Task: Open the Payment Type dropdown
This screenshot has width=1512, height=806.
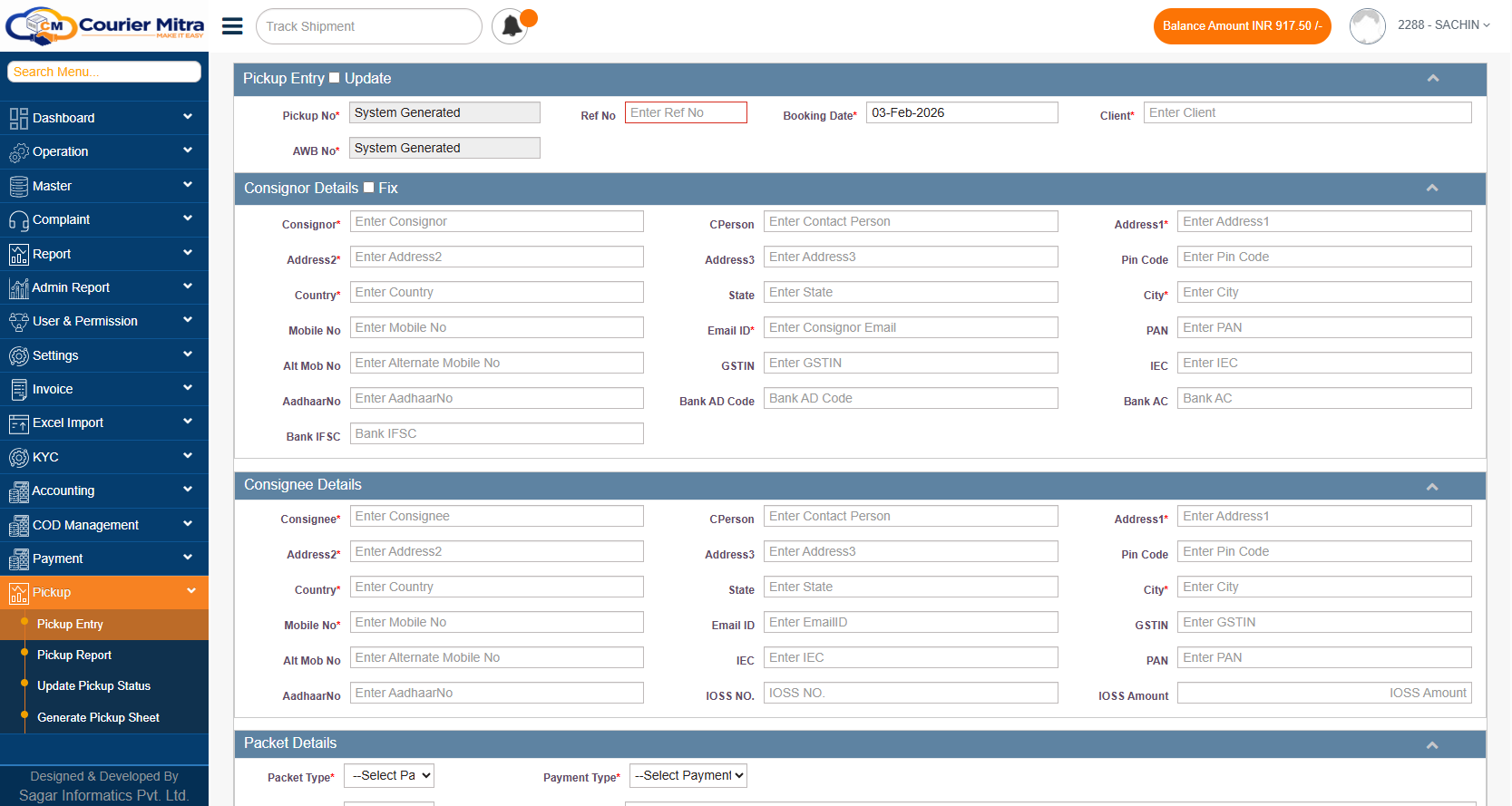Action: pos(688,776)
